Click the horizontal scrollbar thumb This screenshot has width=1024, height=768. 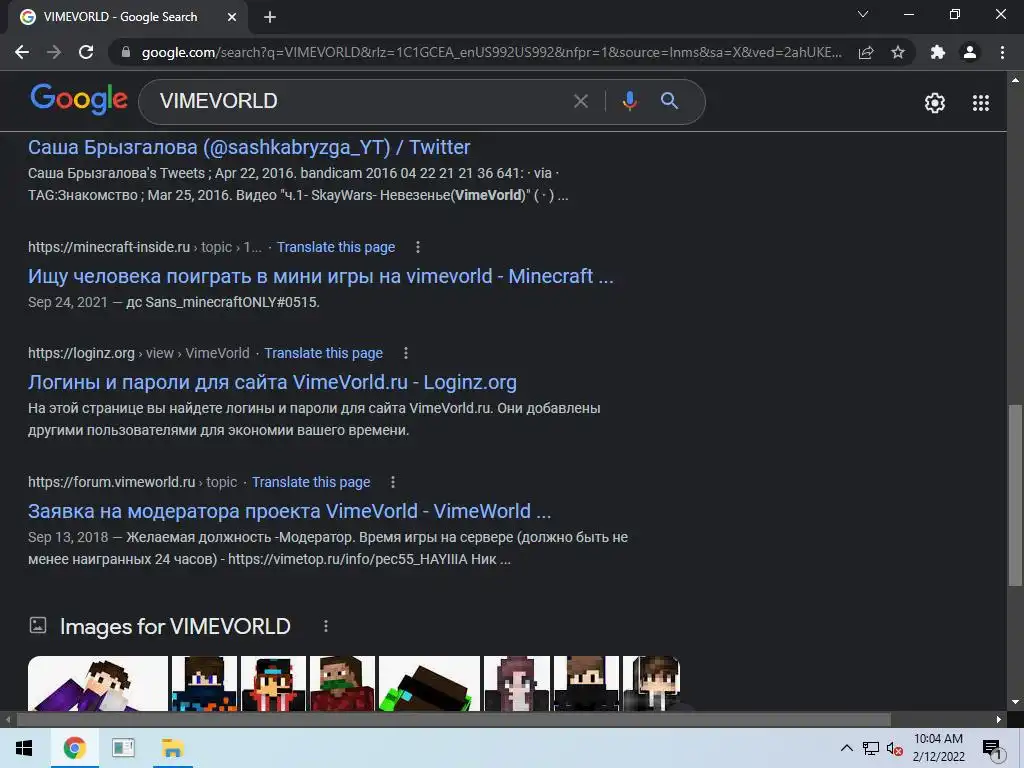point(454,719)
